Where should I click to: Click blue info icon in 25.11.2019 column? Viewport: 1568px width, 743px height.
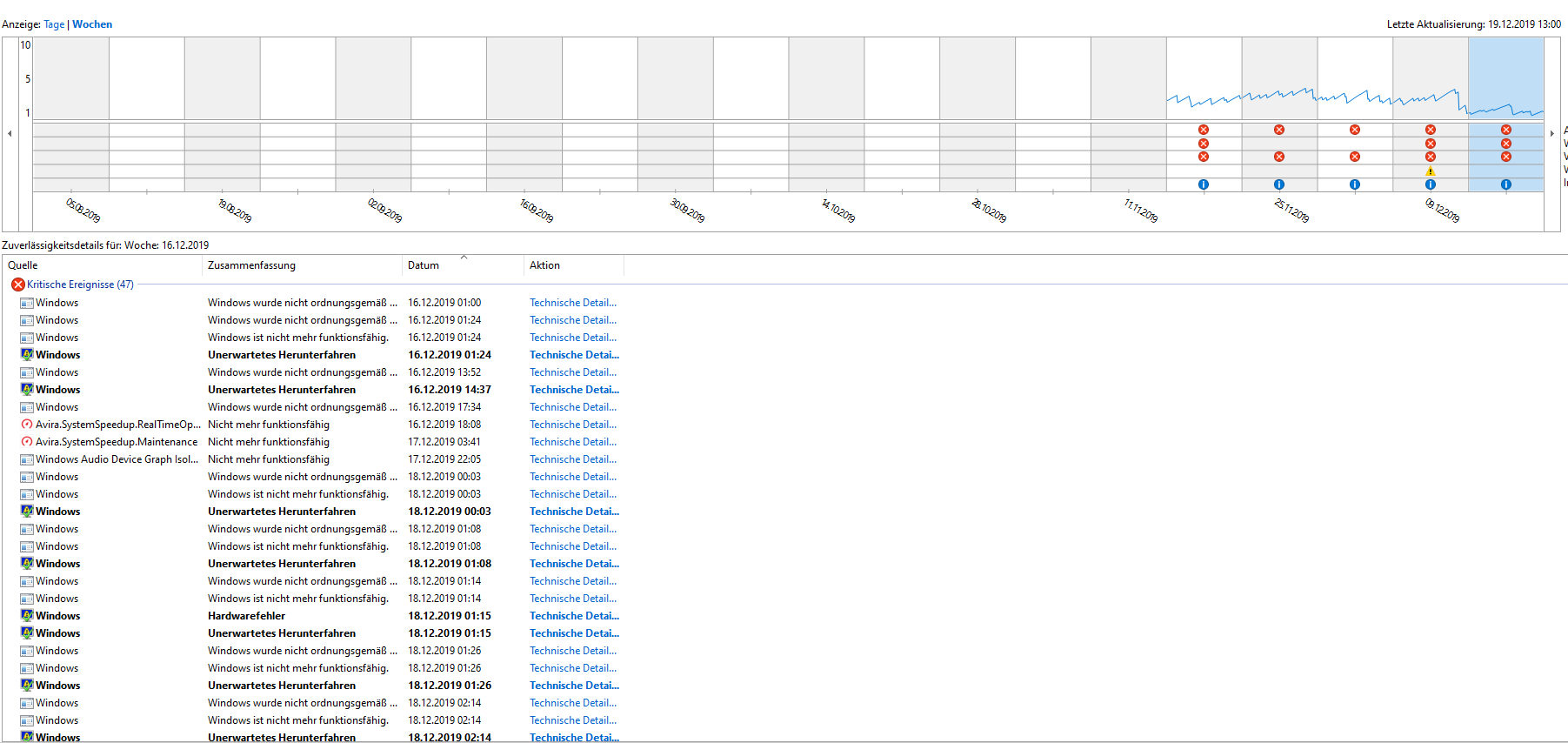(x=1279, y=184)
